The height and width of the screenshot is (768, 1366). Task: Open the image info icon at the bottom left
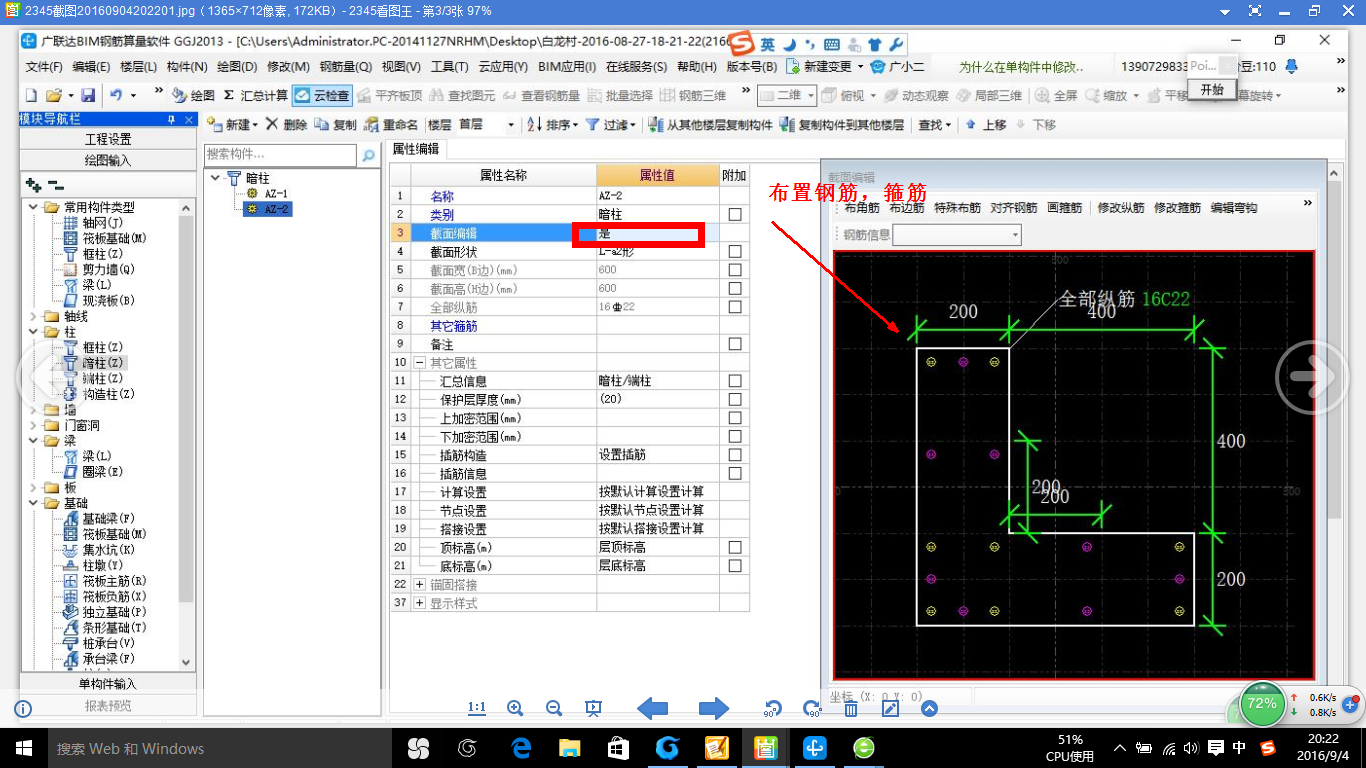23,708
